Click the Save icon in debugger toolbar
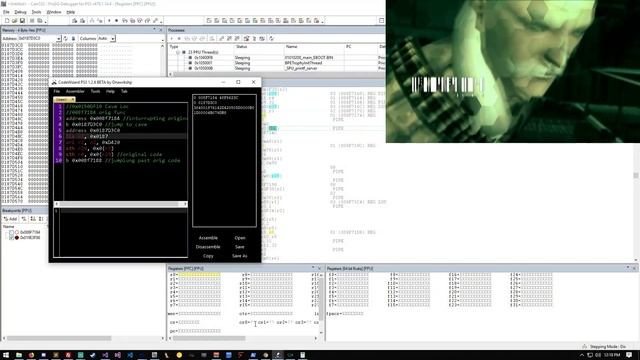 22,21
